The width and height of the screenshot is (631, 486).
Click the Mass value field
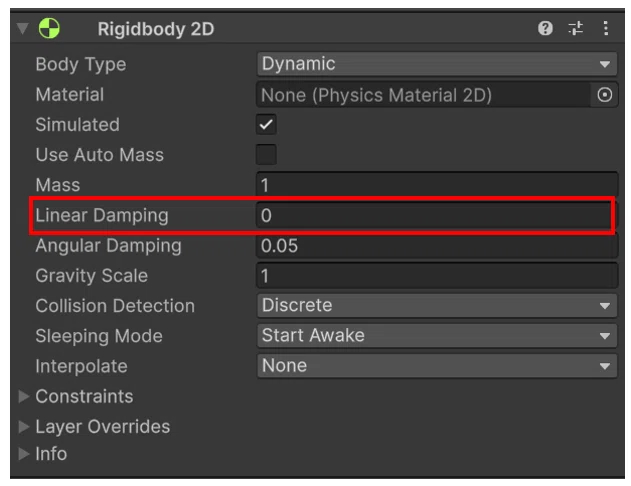pyautogui.click(x=437, y=185)
